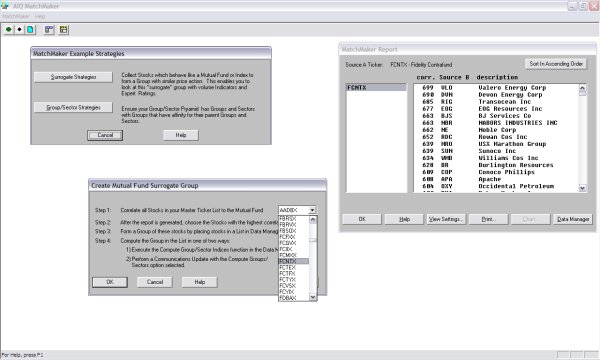
Task: Select FBRSX at the top of the dropdown list
Action: 293,218
